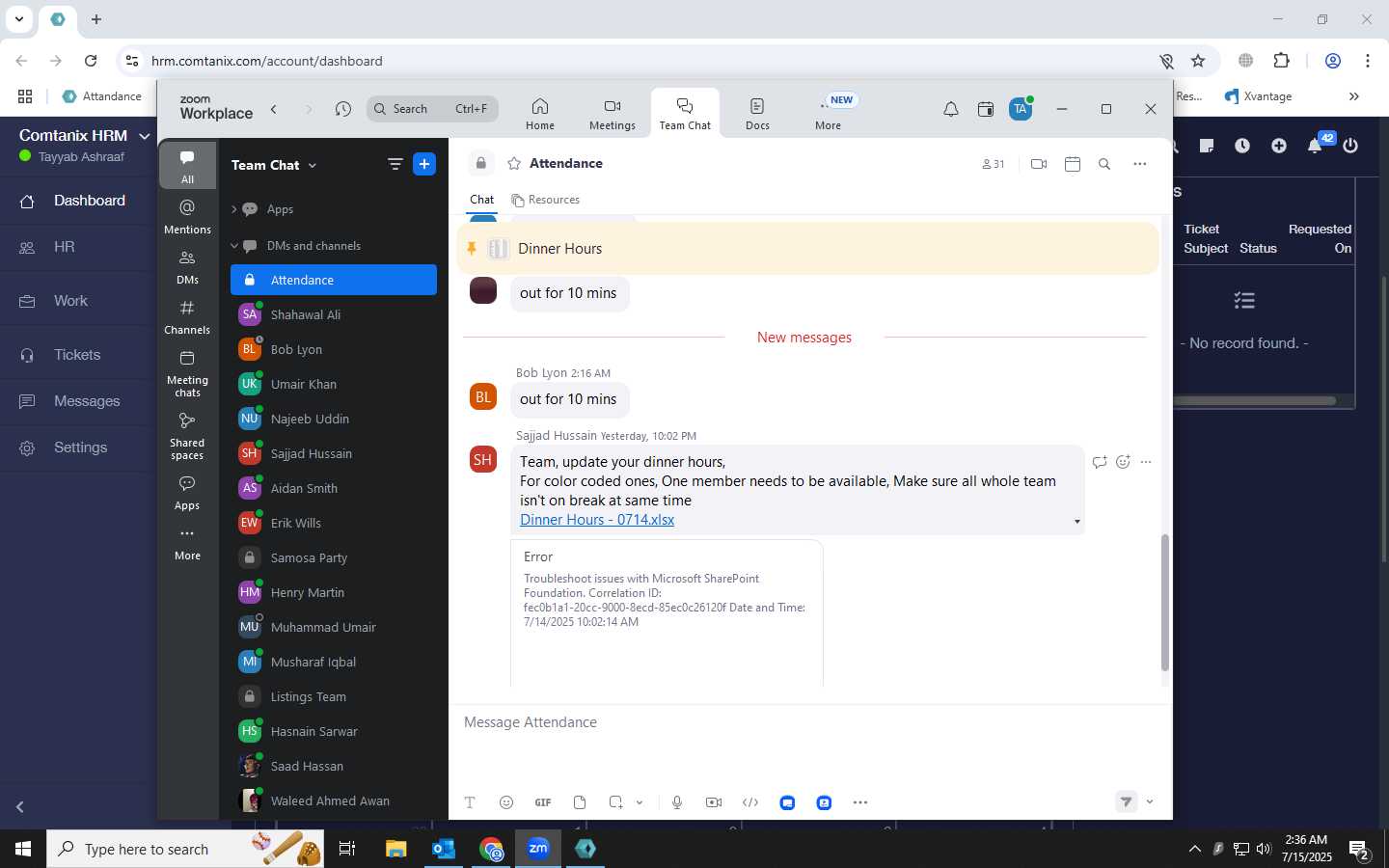Open More in the Zoom left sidebar

point(187,544)
